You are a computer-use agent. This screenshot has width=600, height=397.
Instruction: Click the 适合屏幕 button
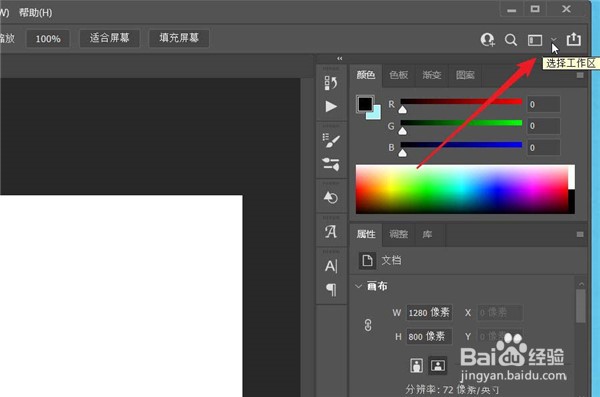tap(109, 38)
